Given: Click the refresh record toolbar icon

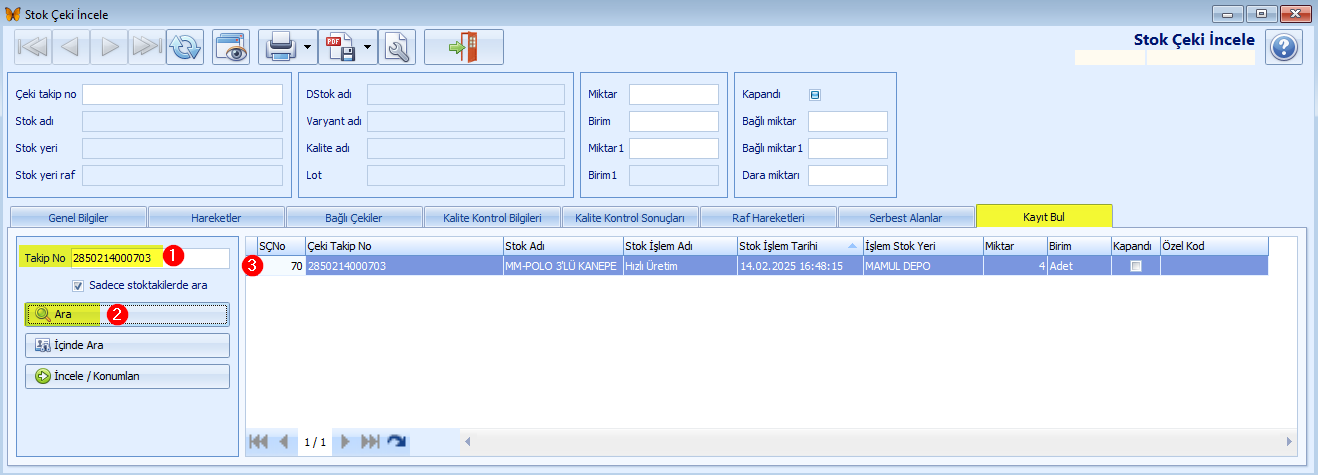Looking at the screenshot, I should click(x=184, y=47).
